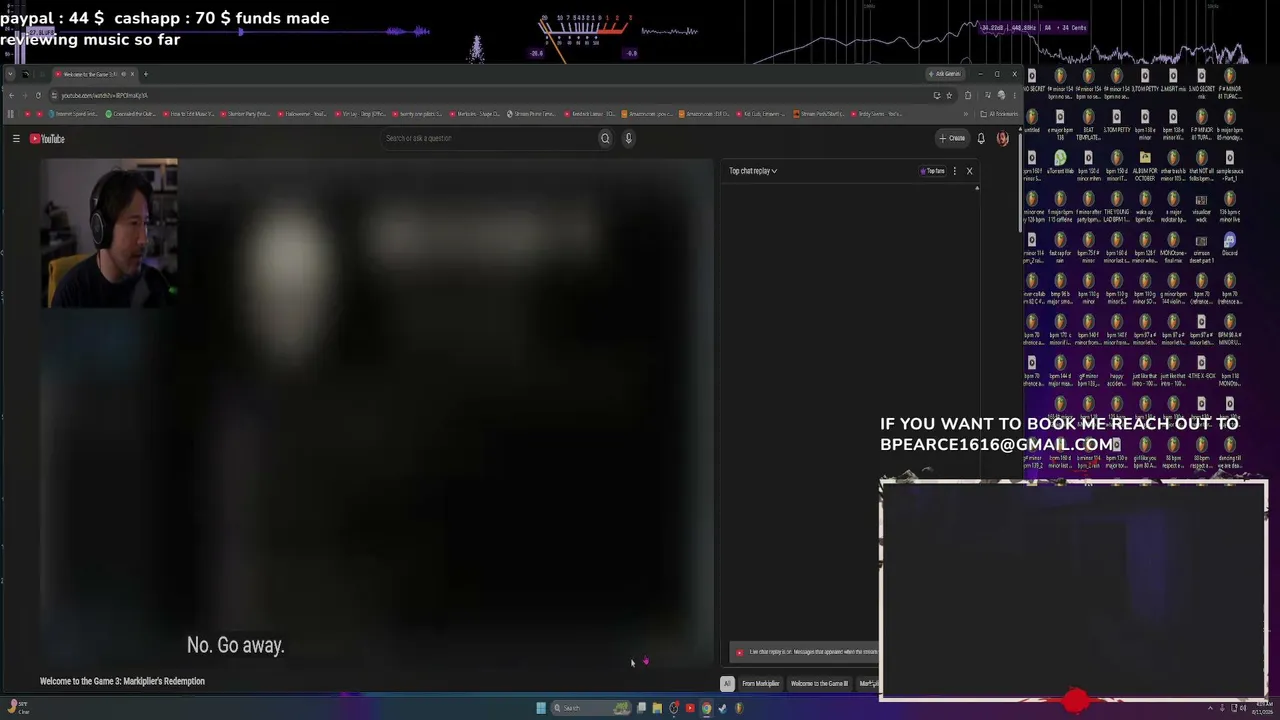Click the YouTube search magnifier button
1280x720 pixels.
[605, 139]
